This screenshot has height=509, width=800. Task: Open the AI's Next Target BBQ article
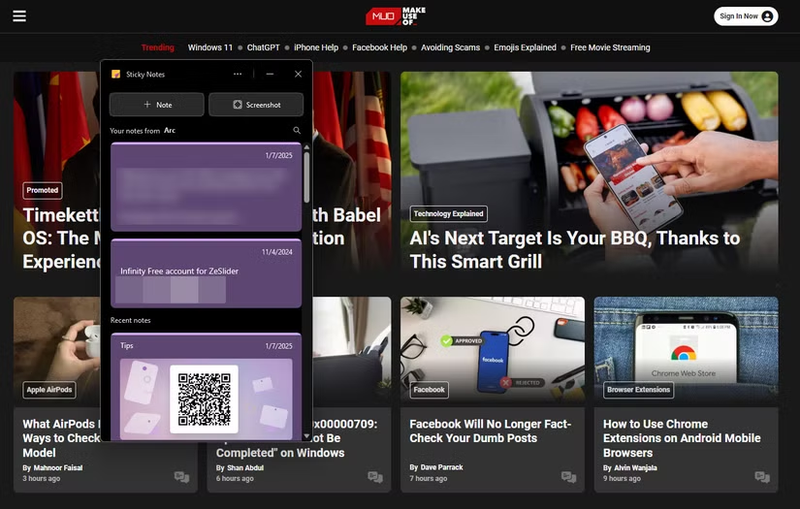coord(575,249)
